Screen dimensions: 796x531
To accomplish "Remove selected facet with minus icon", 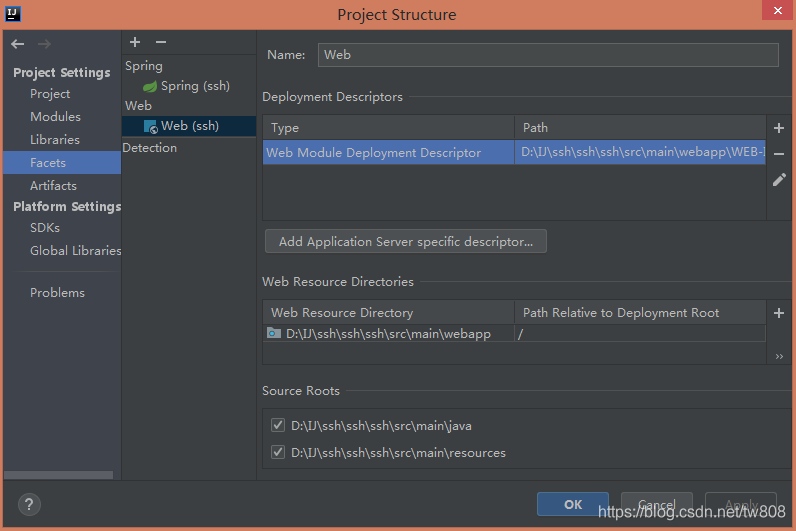I will tap(161, 42).
